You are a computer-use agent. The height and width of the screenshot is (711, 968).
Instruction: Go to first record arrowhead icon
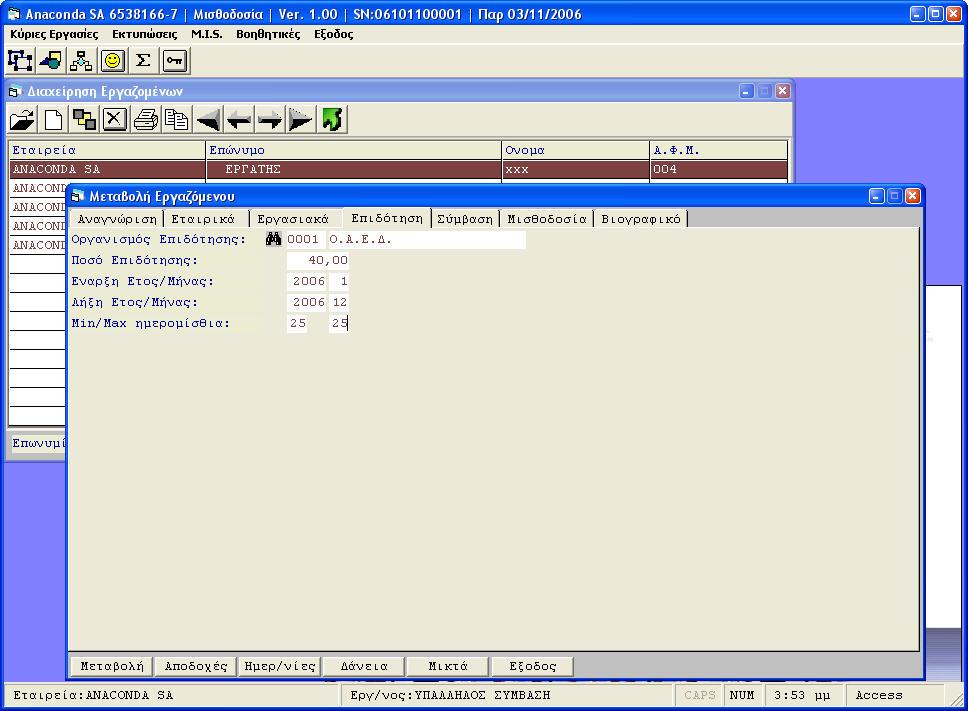[208, 119]
